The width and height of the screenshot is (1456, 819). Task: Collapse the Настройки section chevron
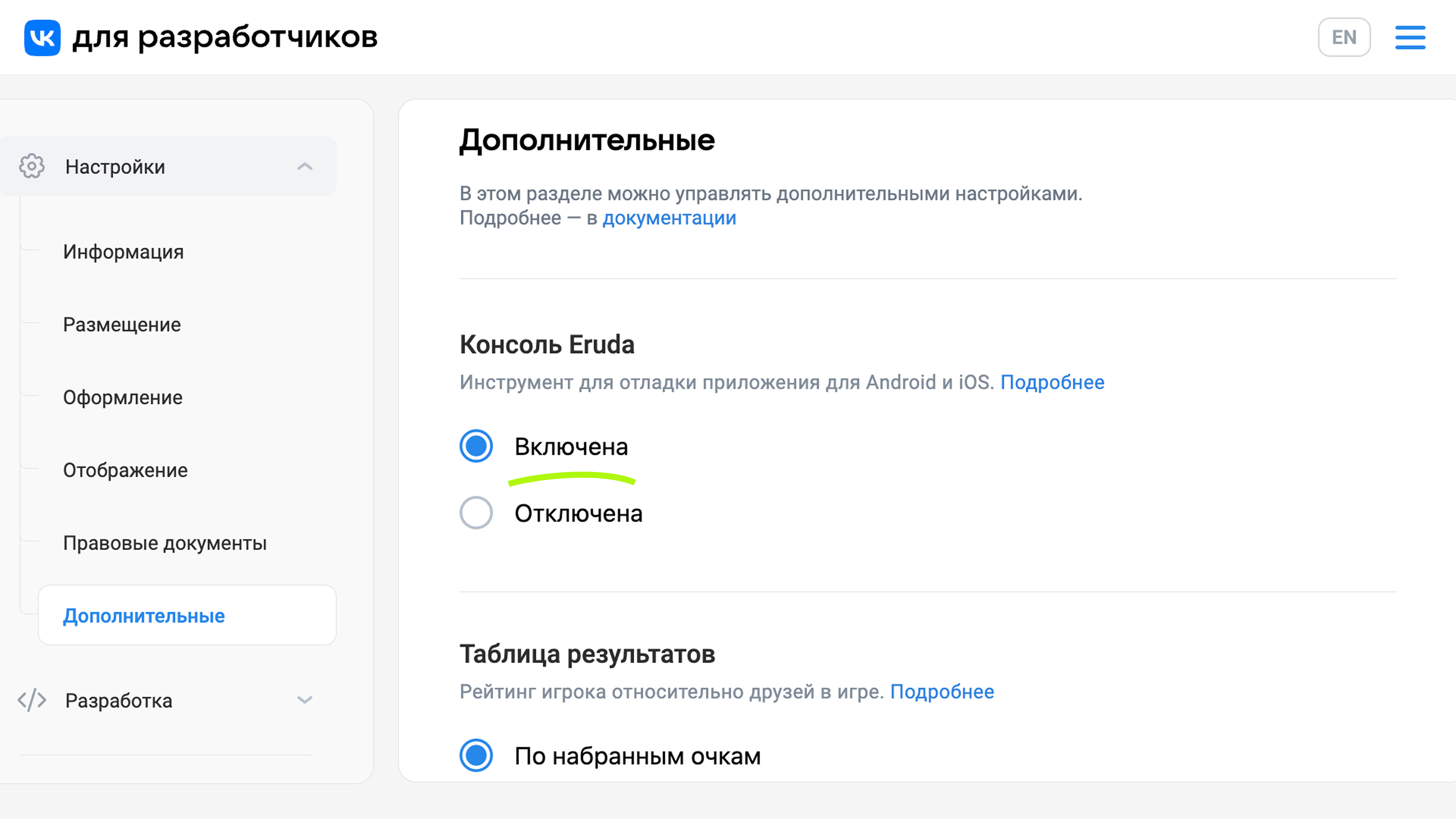point(305,166)
